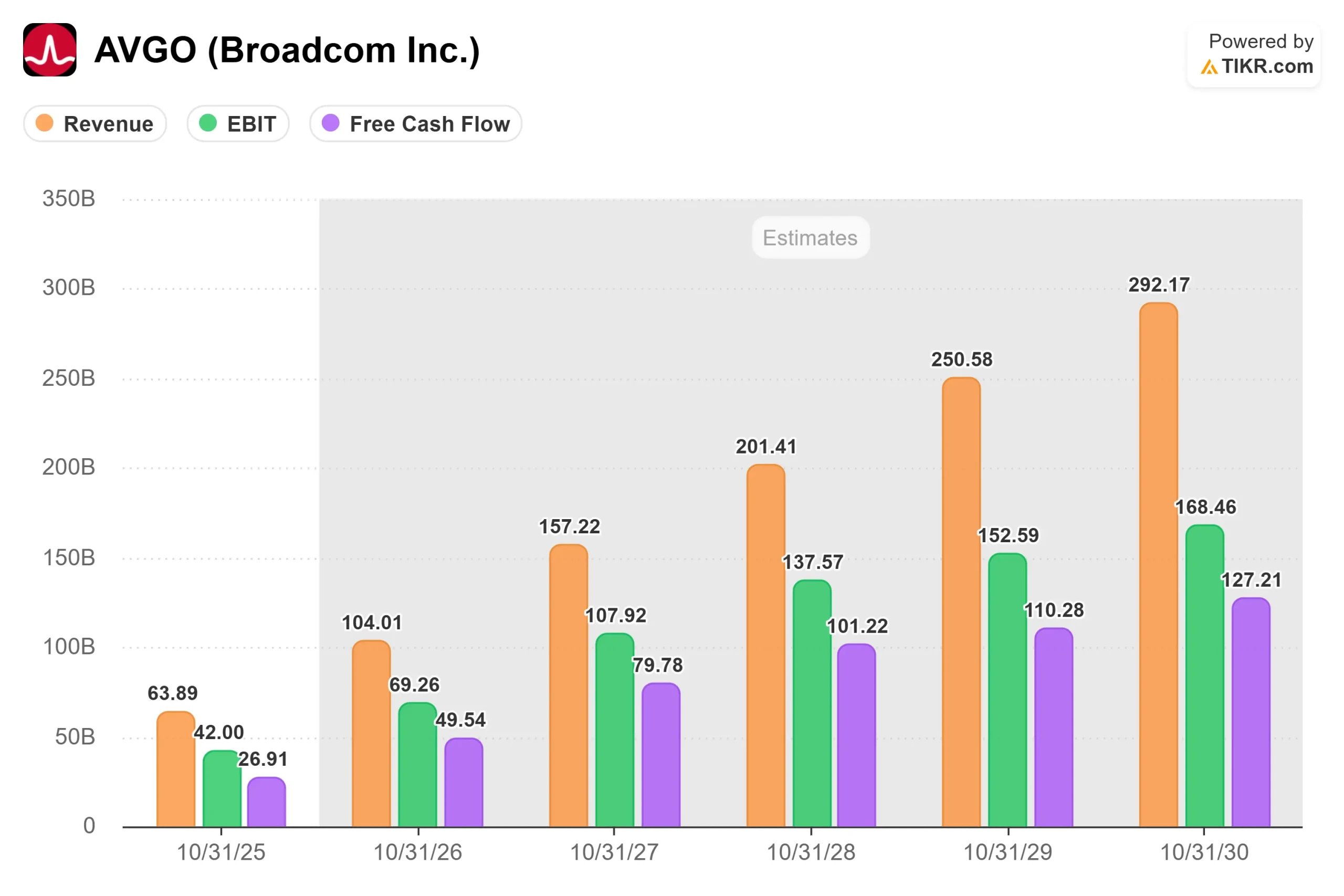
Task: Click the Estimates label badge
Action: tap(811, 238)
